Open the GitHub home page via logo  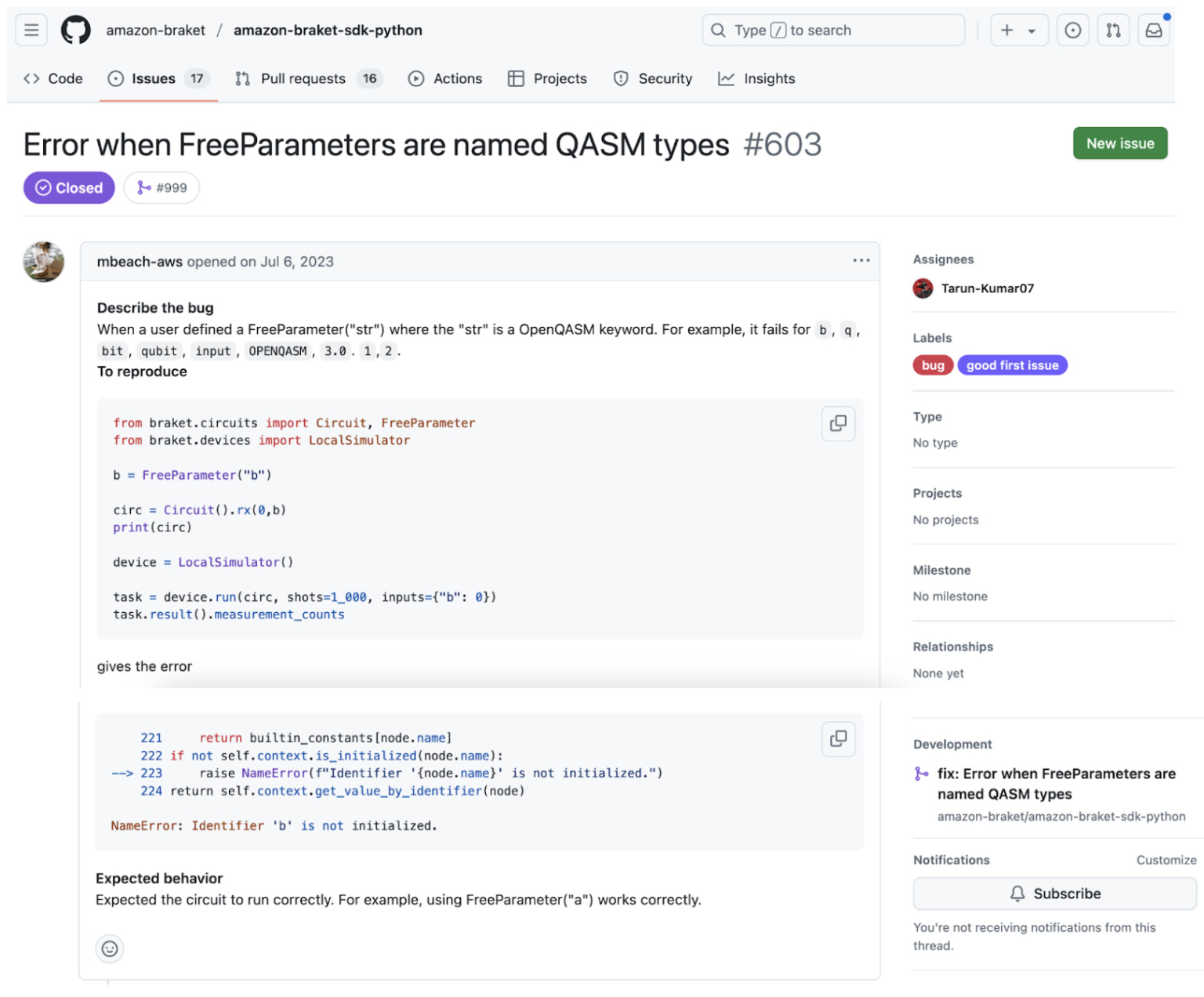(x=75, y=30)
